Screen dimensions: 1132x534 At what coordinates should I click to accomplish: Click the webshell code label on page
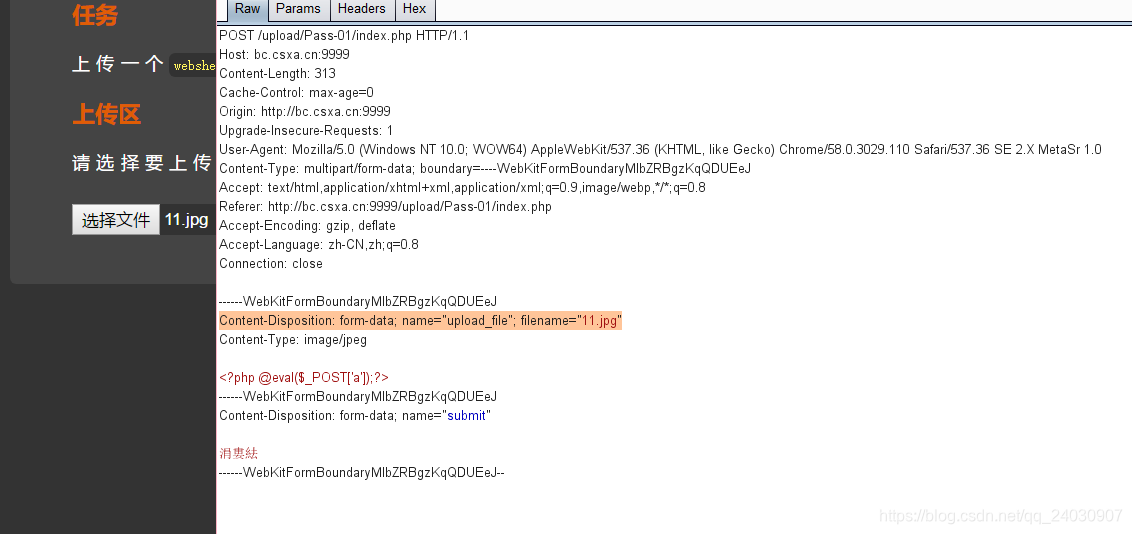coord(193,66)
